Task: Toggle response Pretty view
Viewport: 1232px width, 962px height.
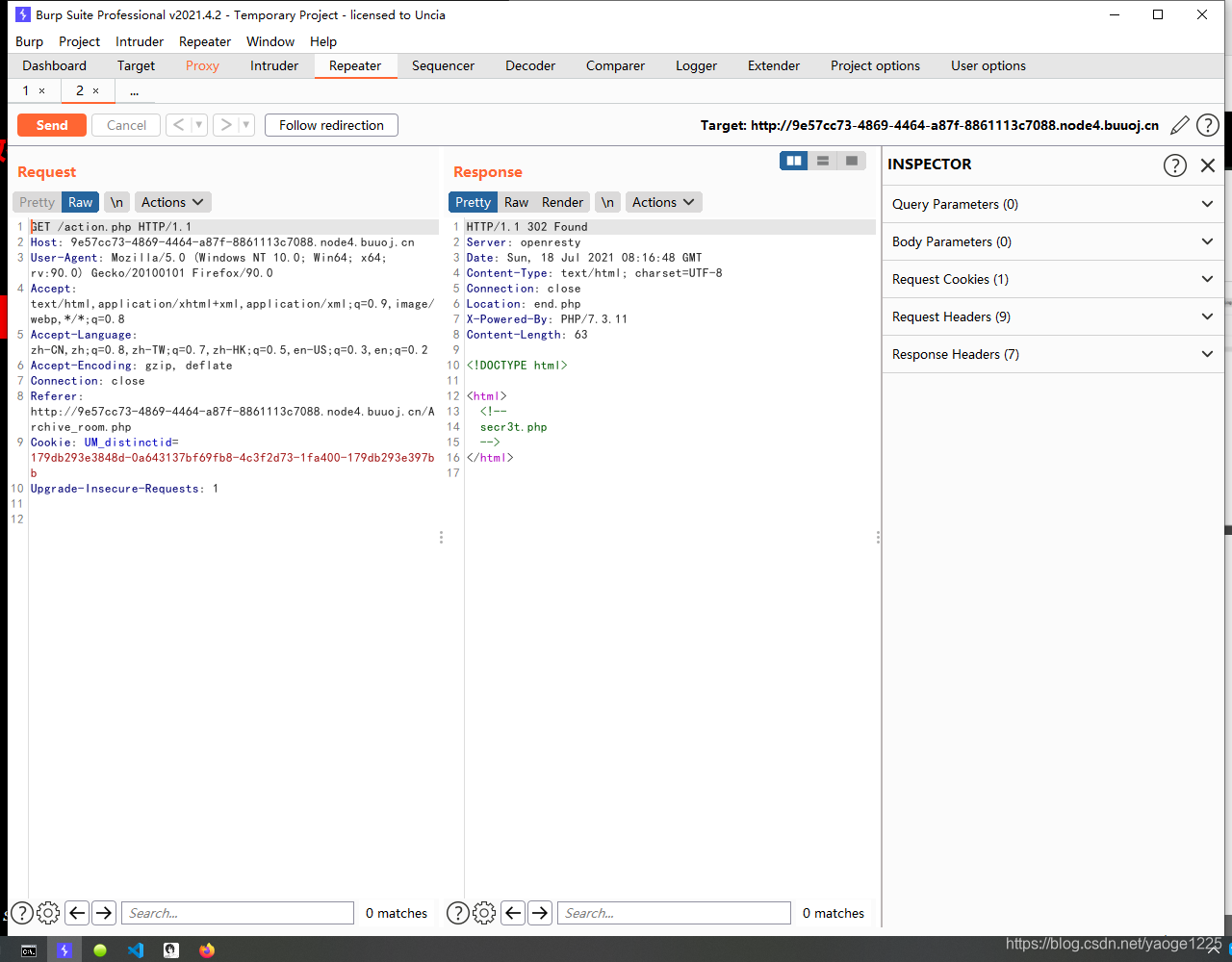Action: point(473,202)
